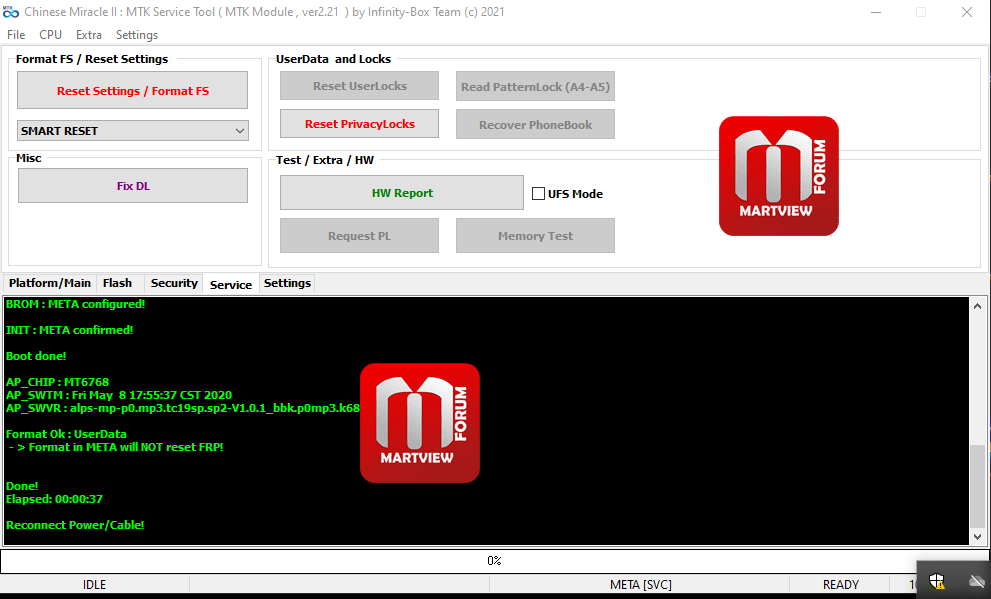Open the Extra menu

[88, 35]
